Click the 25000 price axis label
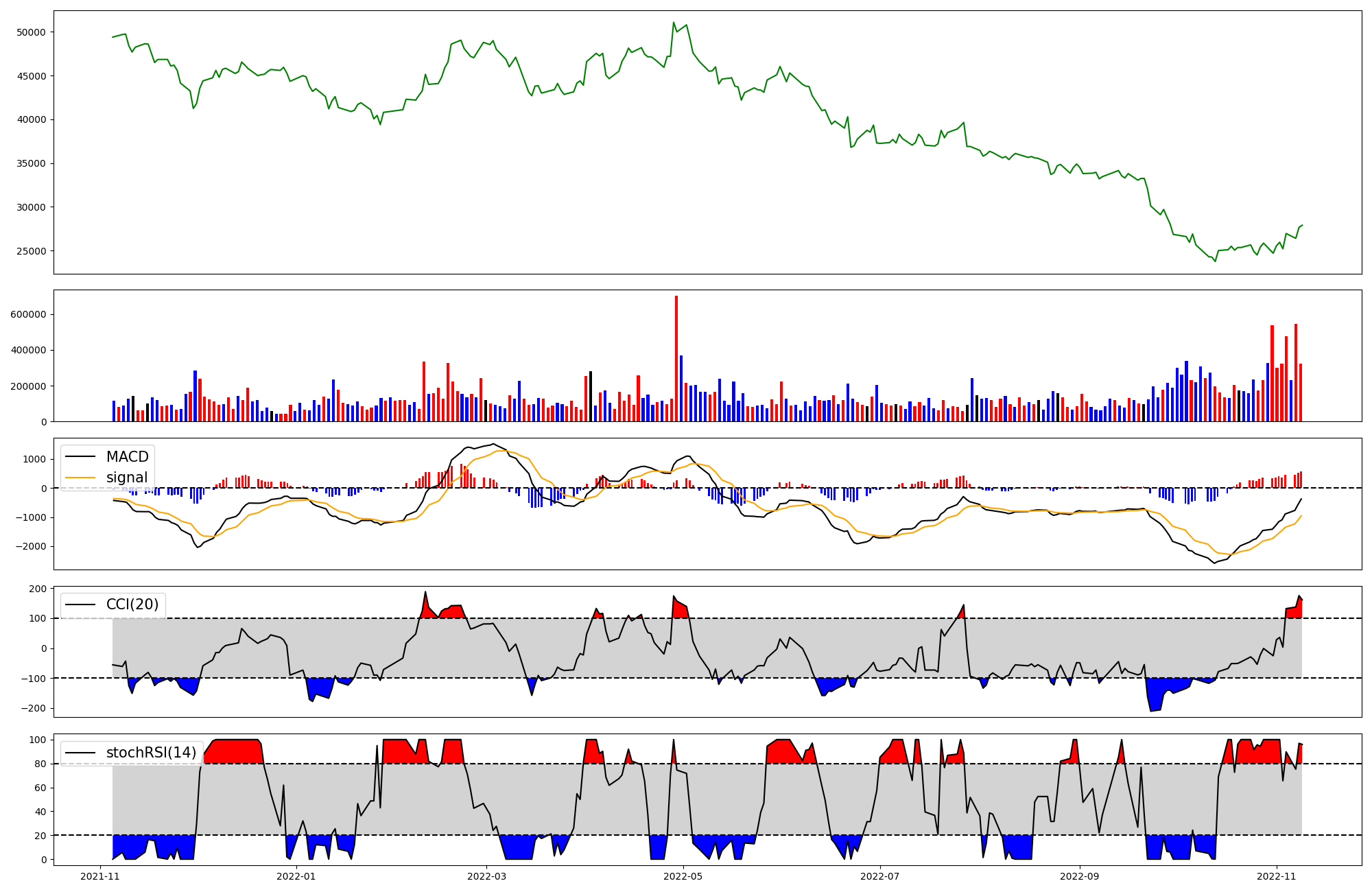The image size is (1372, 892). coord(30,251)
